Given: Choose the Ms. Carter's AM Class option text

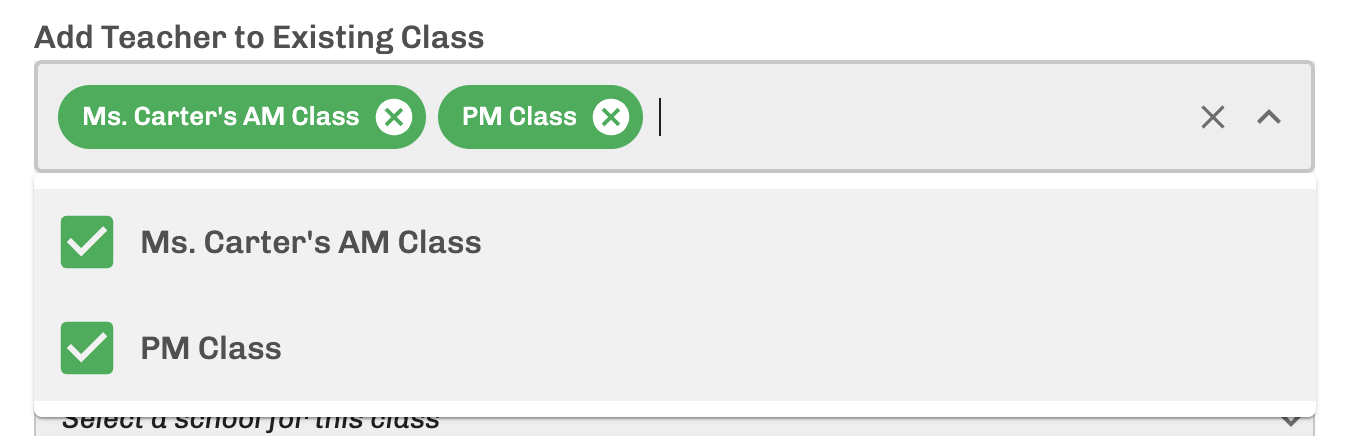Looking at the screenshot, I should 311,242.
